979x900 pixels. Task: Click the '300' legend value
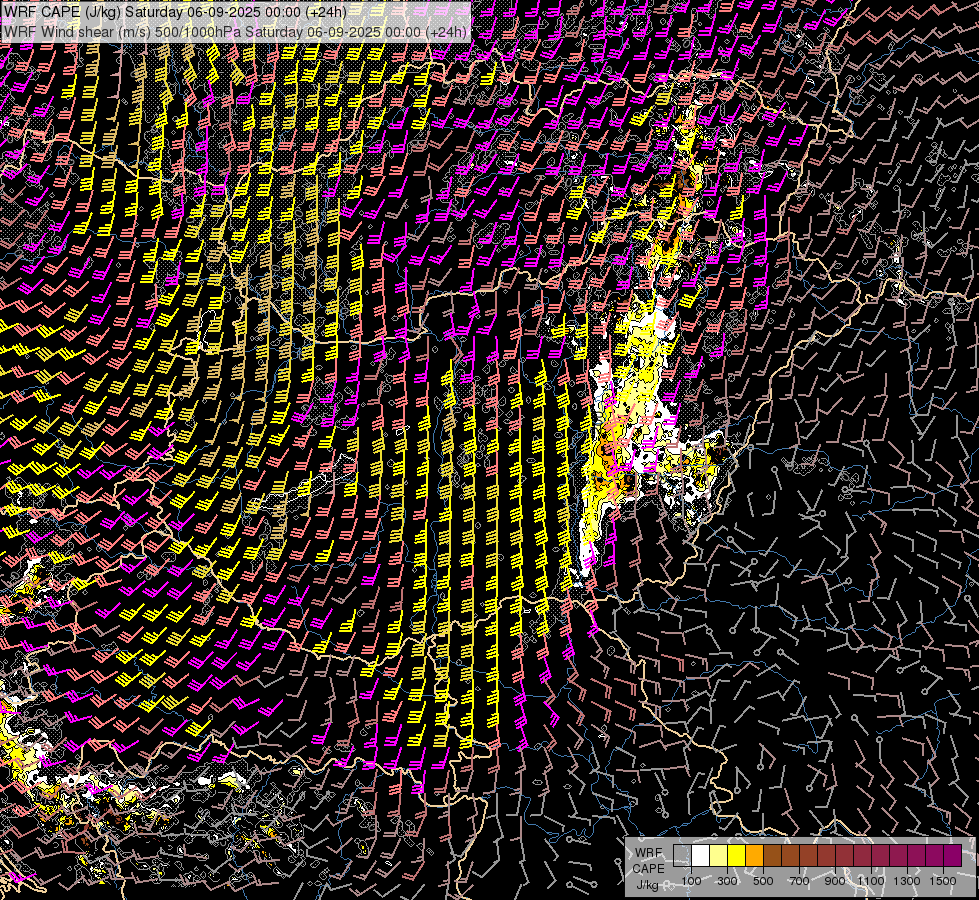[x=727, y=881]
